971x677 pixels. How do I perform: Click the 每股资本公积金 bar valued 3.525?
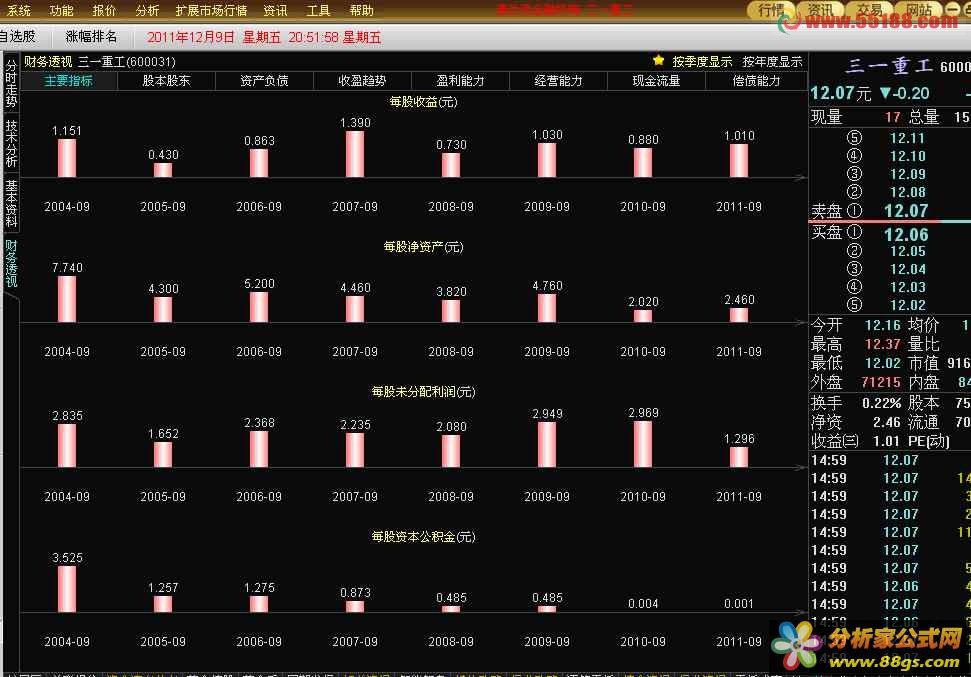click(67, 589)
